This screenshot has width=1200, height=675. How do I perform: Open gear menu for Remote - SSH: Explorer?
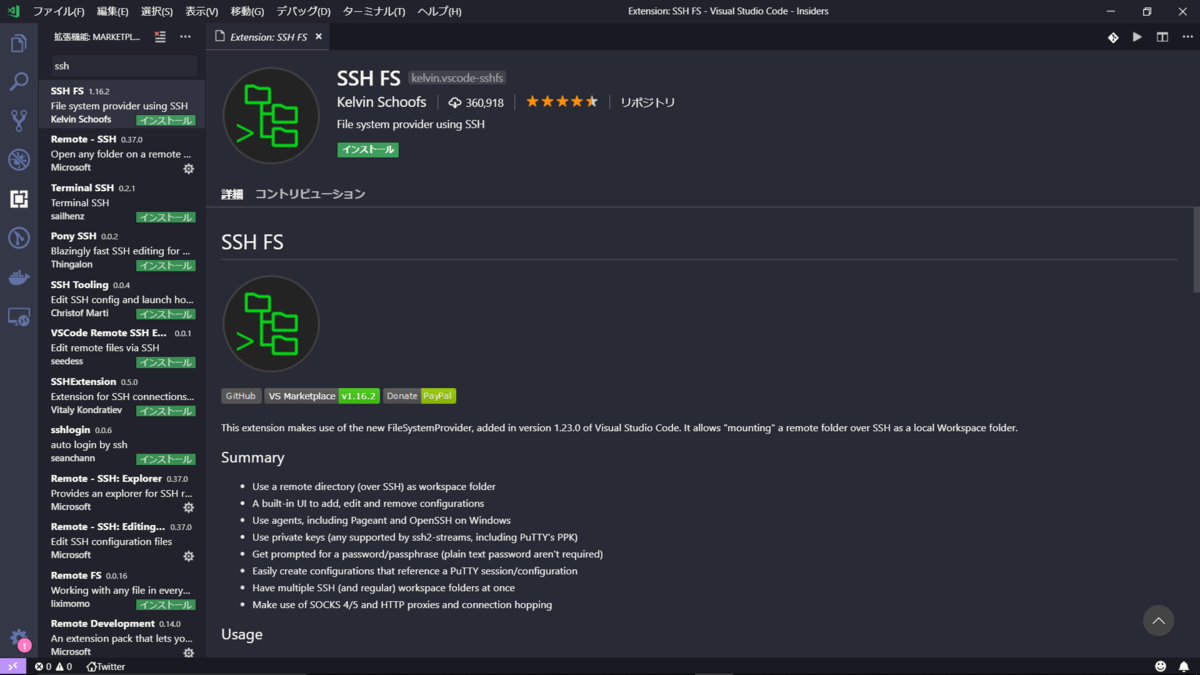click(x=188, y=508)
